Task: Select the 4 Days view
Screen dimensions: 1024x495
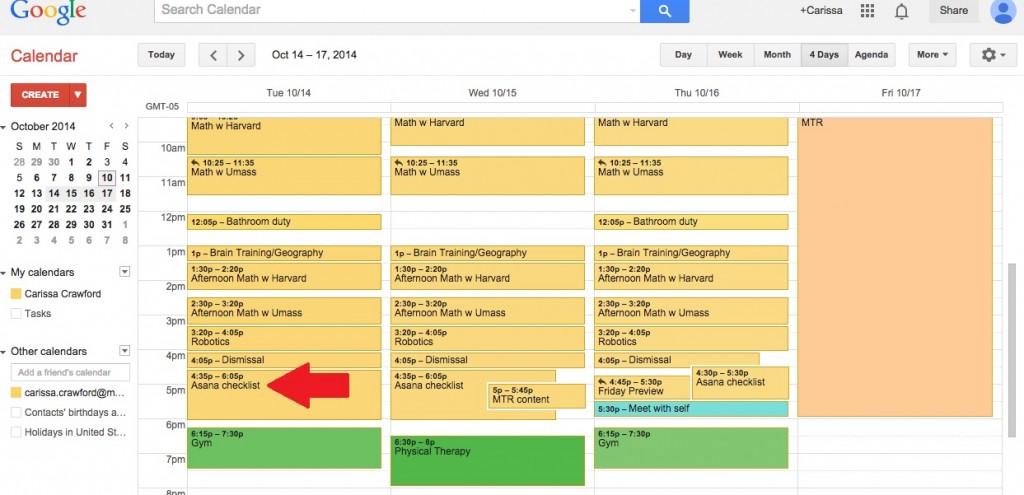Action: 824,55
